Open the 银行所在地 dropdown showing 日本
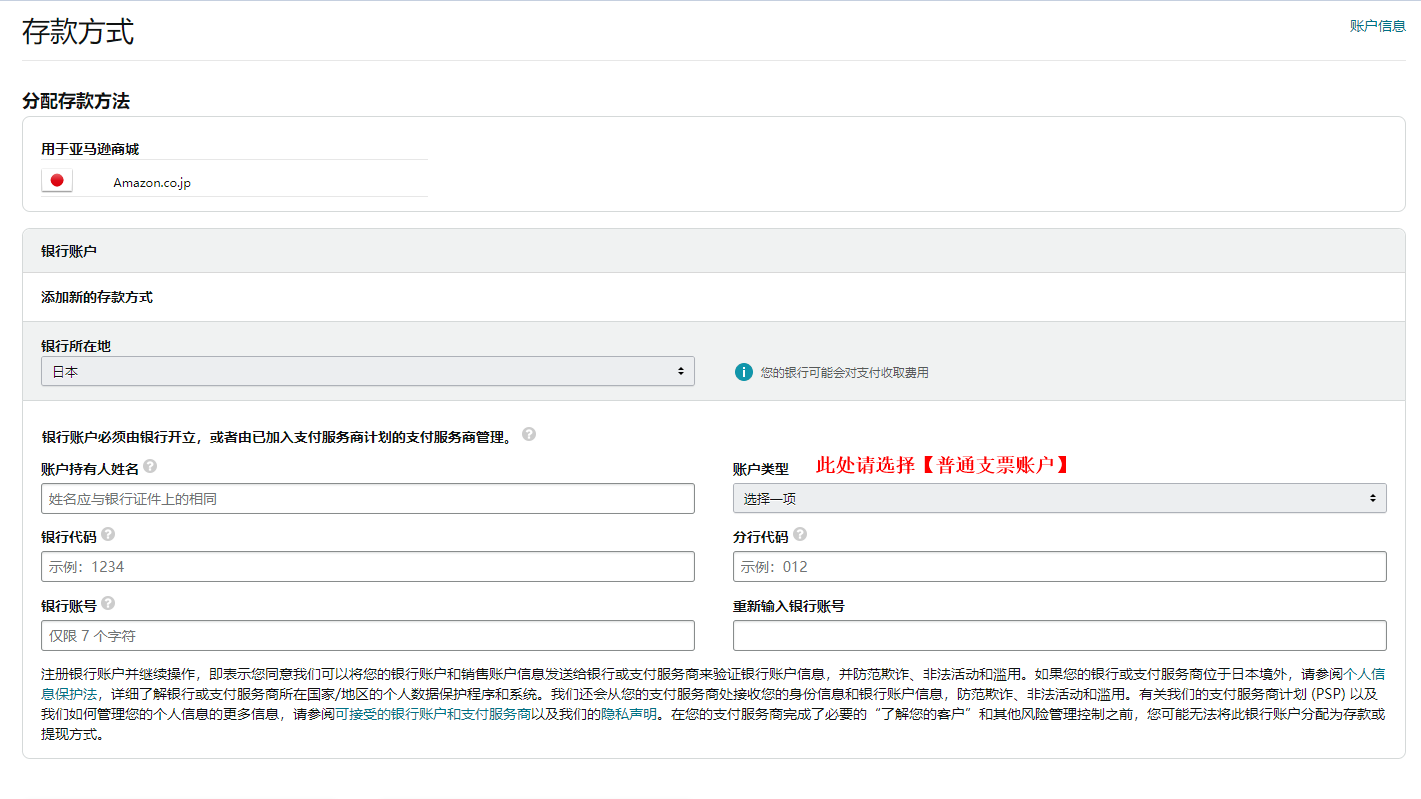Screen dimensions: 1421x799 pyautogui.click(x=365, y=371)
